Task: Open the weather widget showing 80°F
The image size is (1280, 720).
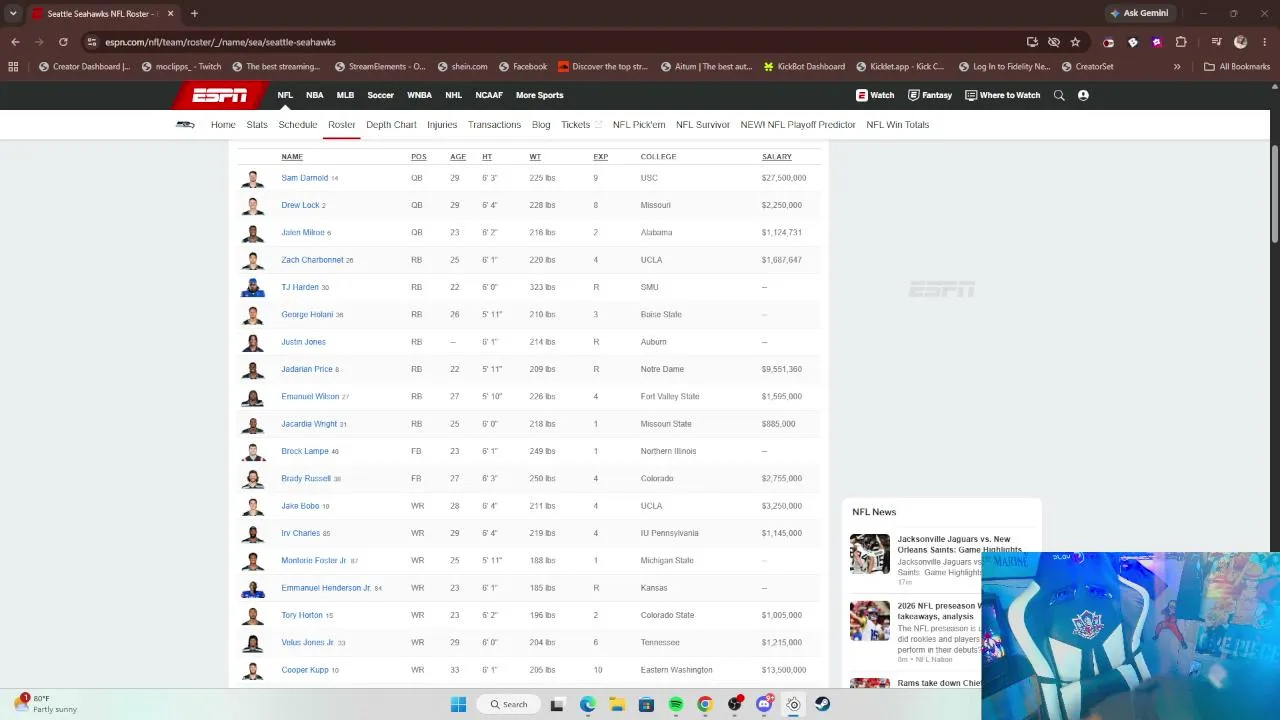Action: 46,704
